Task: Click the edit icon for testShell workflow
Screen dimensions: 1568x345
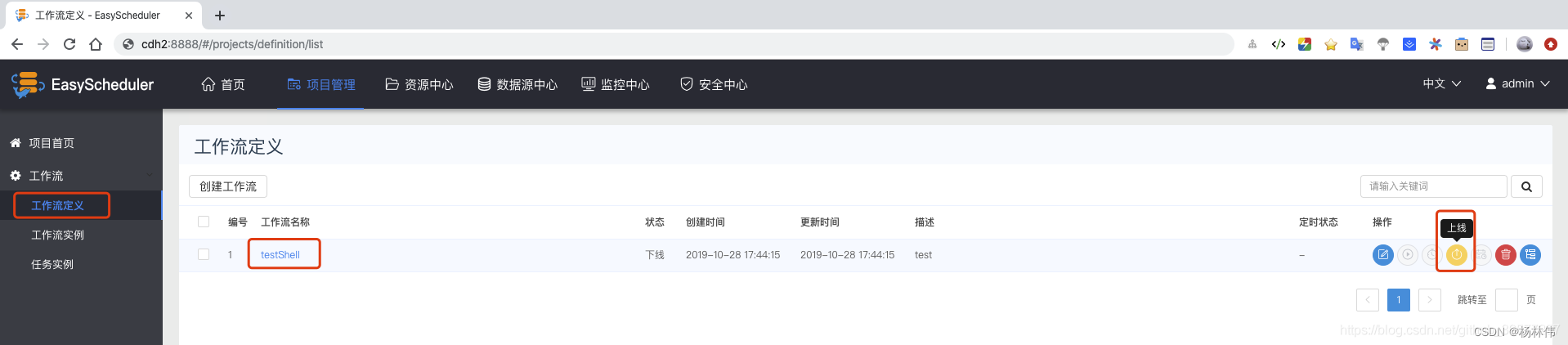Action: [1382, 255]
